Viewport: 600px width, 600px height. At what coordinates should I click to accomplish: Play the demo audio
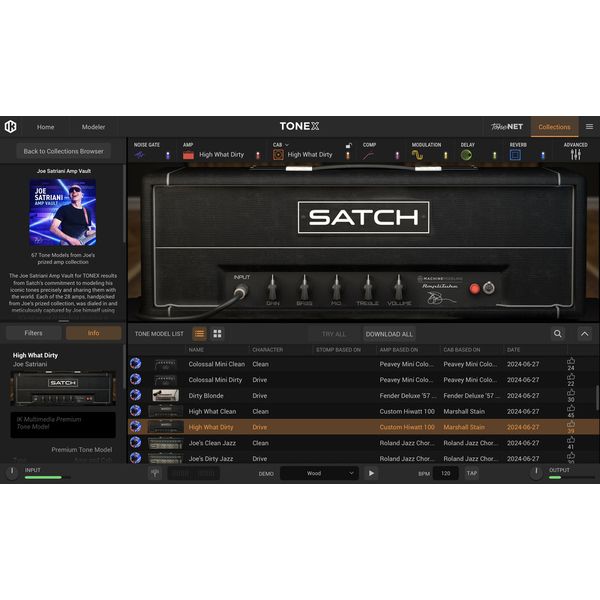pyautogui.click(x=371, y=473)
